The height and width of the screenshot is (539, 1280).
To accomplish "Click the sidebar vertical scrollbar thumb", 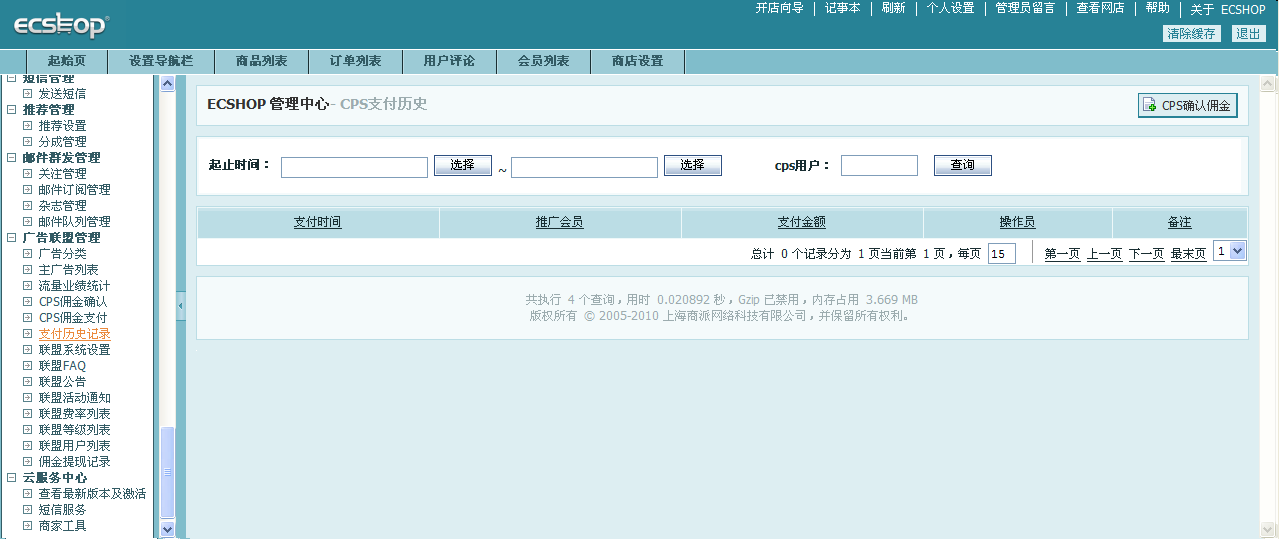I will point(167,470).
